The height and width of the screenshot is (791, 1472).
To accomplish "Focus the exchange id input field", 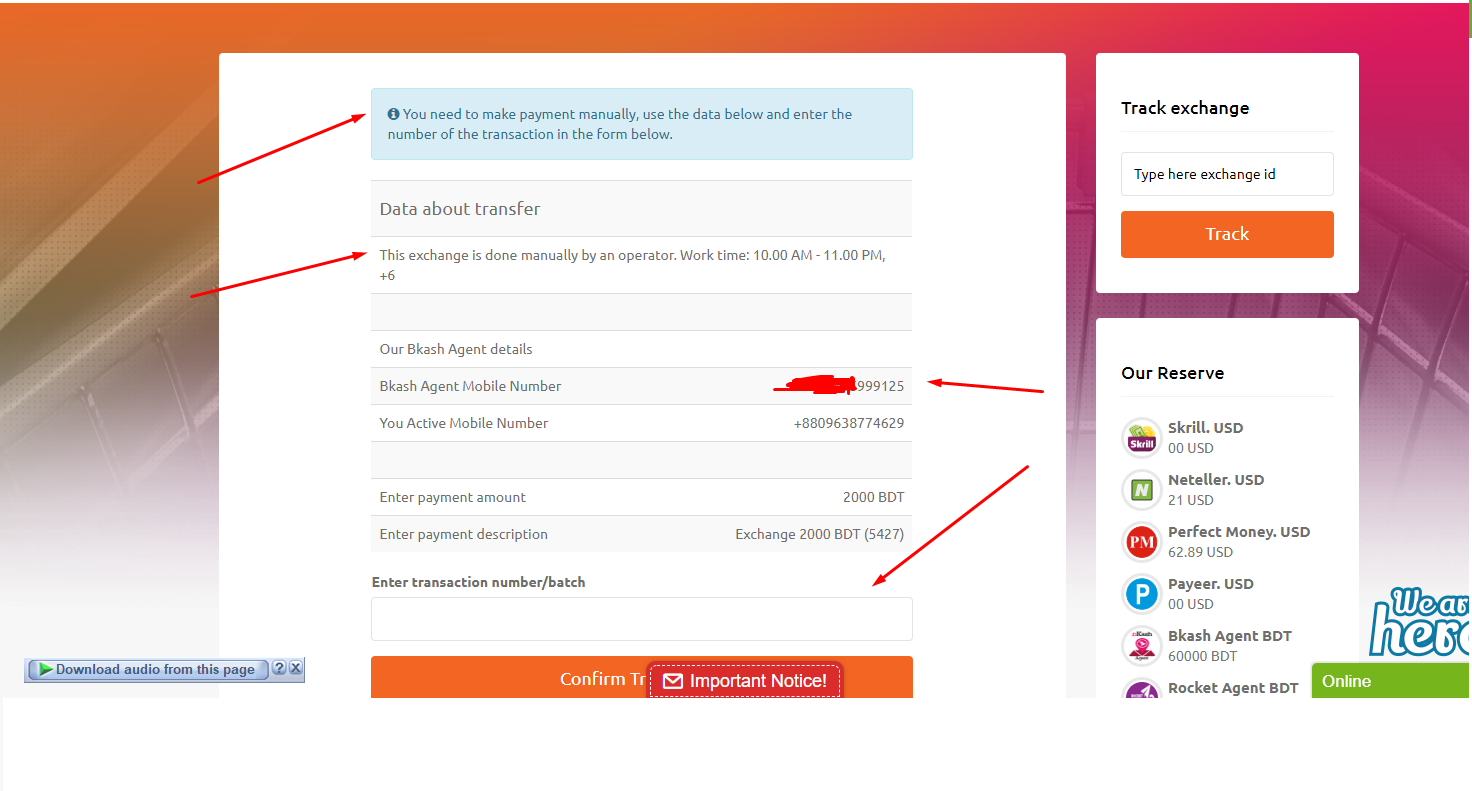I will coord(1227,174).
